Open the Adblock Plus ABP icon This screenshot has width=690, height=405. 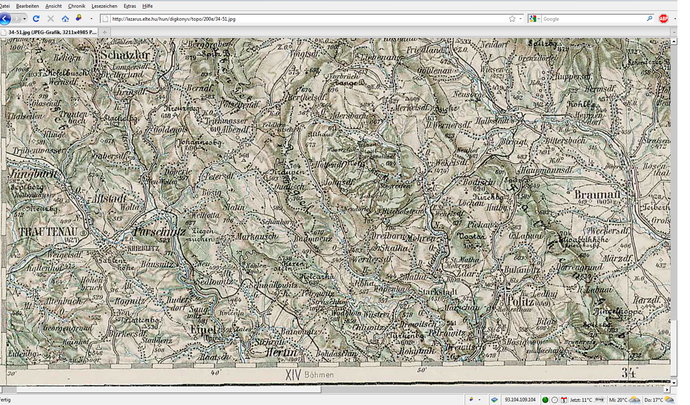pyautogui.click(x=663, y=19)
